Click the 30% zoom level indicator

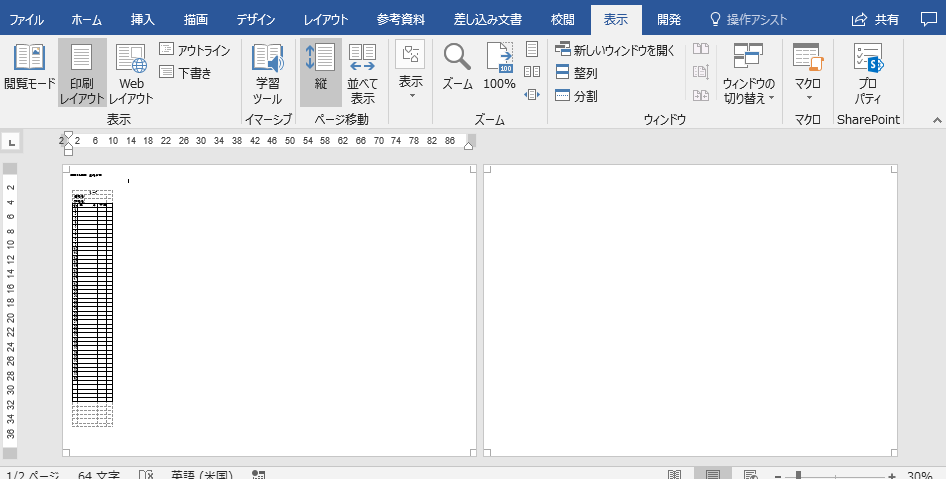(920, 475)
